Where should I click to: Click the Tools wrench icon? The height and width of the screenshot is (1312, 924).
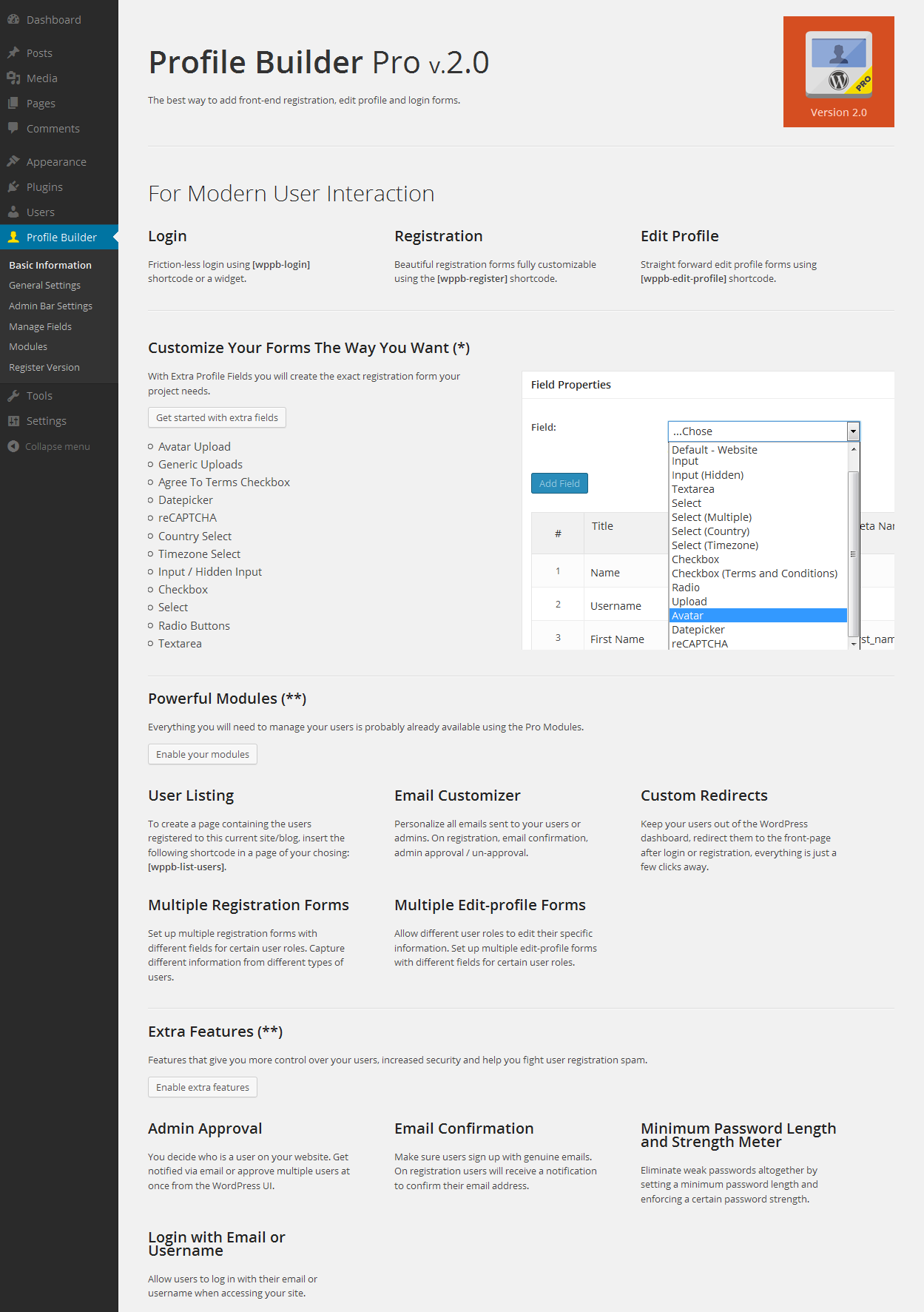click(x=13, y=395)
